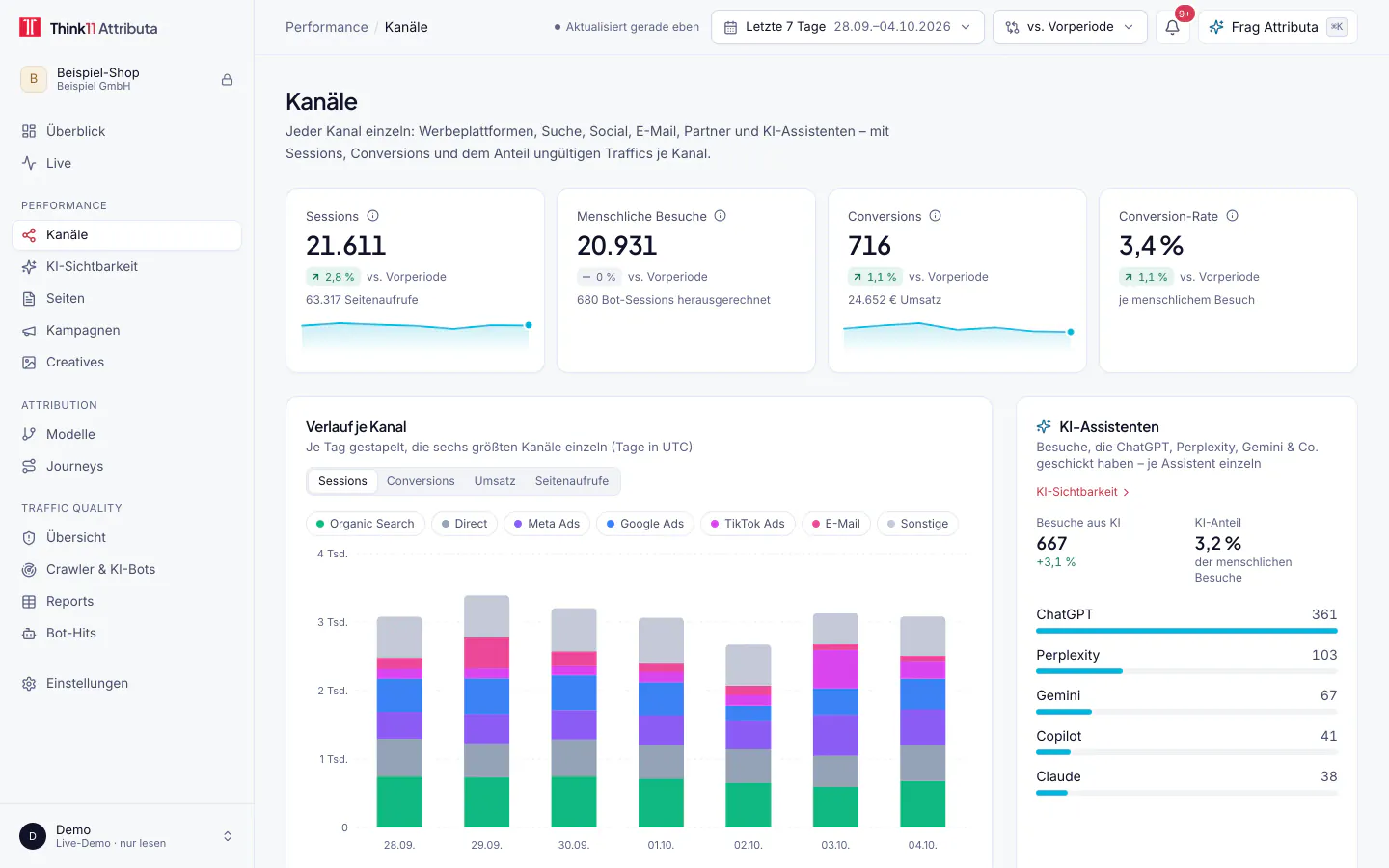Show info for Menschliche Besuche metric
1389x868 pixels.
[x=721, y=216]
